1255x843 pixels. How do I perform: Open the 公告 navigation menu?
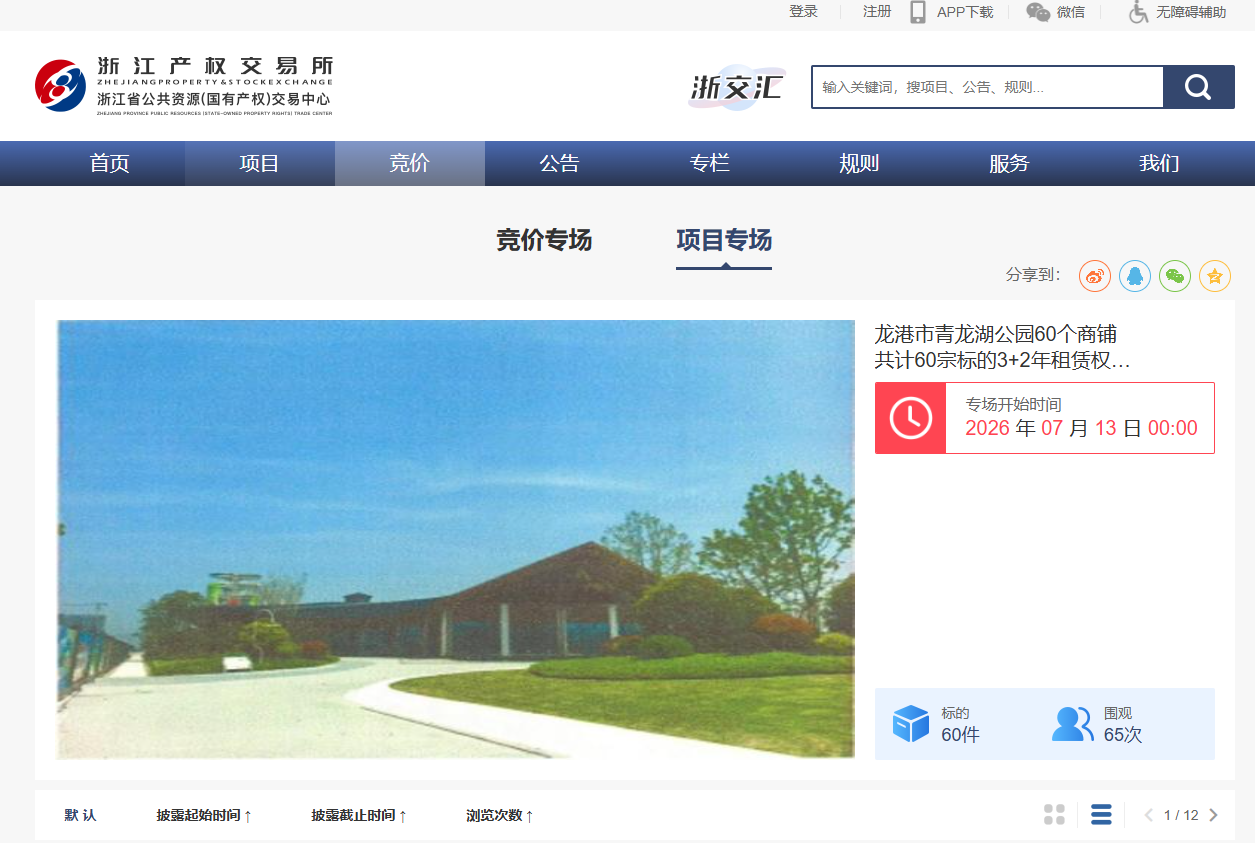click(560, 163)
